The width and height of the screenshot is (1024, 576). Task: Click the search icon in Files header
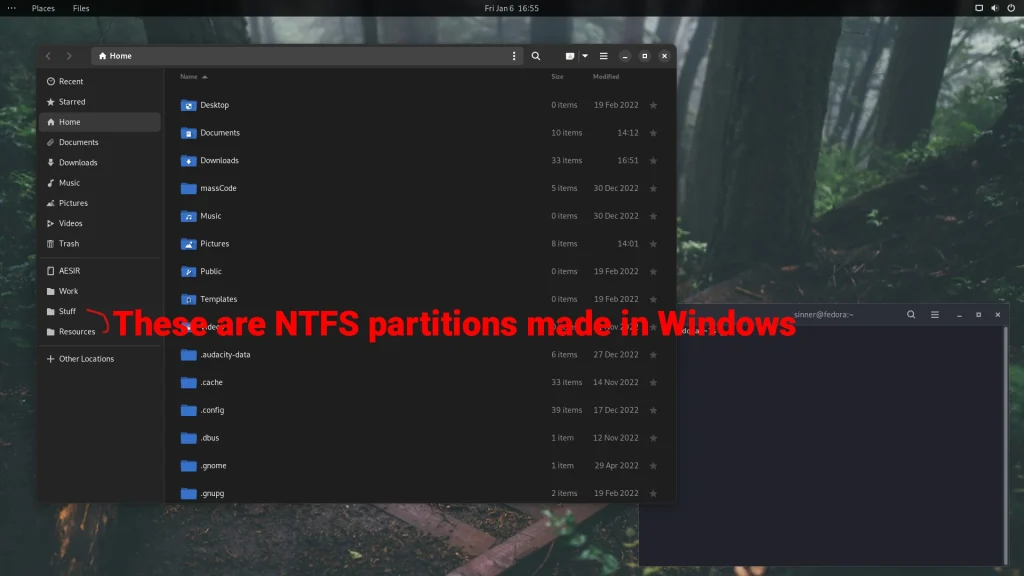tap(536, 56)
